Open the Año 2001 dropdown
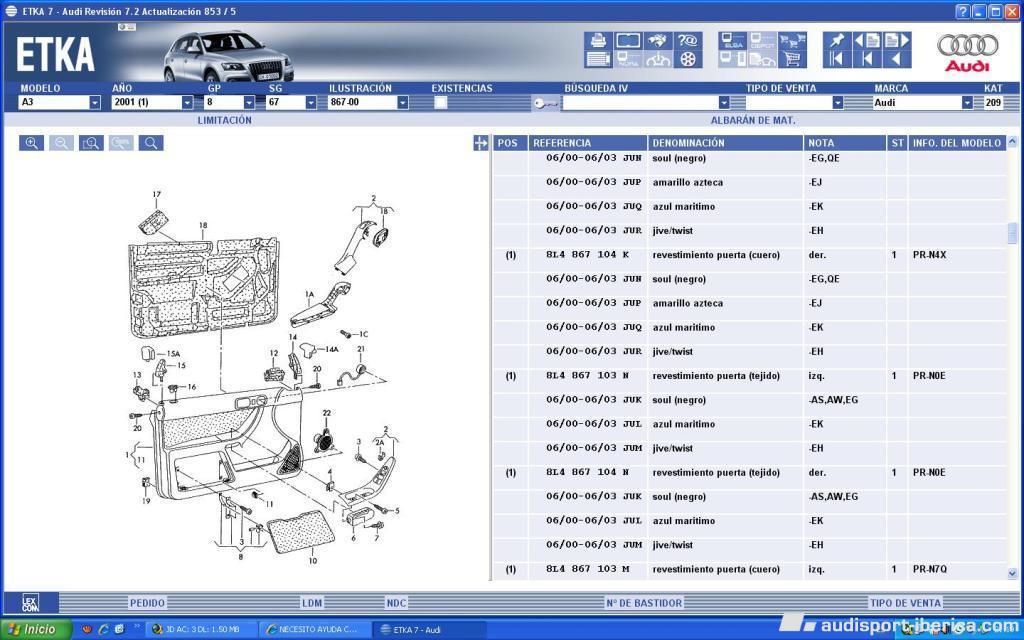Screen dimensions: 1024x640 coord(187,103)
